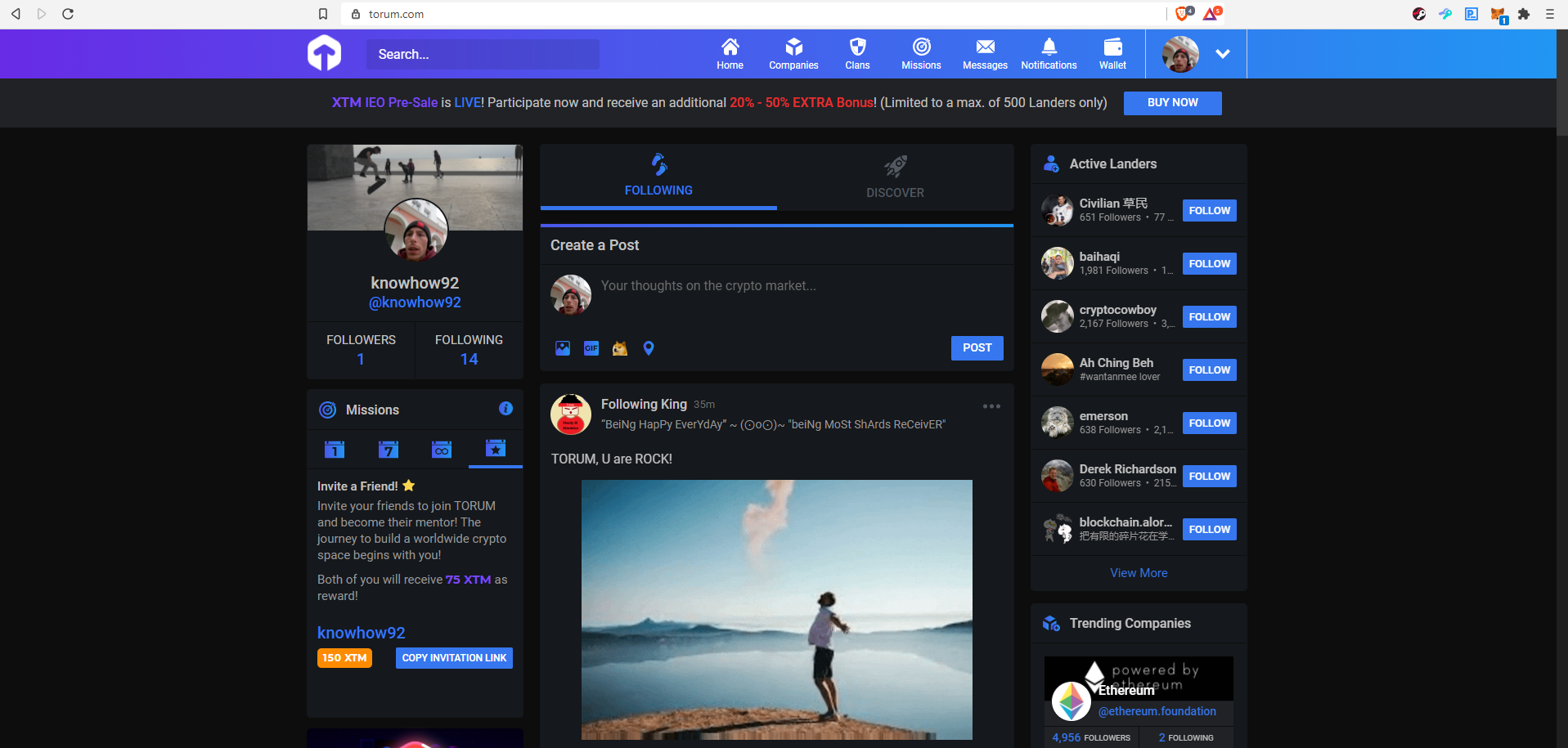Screen dimensions: 1568x748
Task: Select the weekly missions 7 tab
Action: (389, 449)
